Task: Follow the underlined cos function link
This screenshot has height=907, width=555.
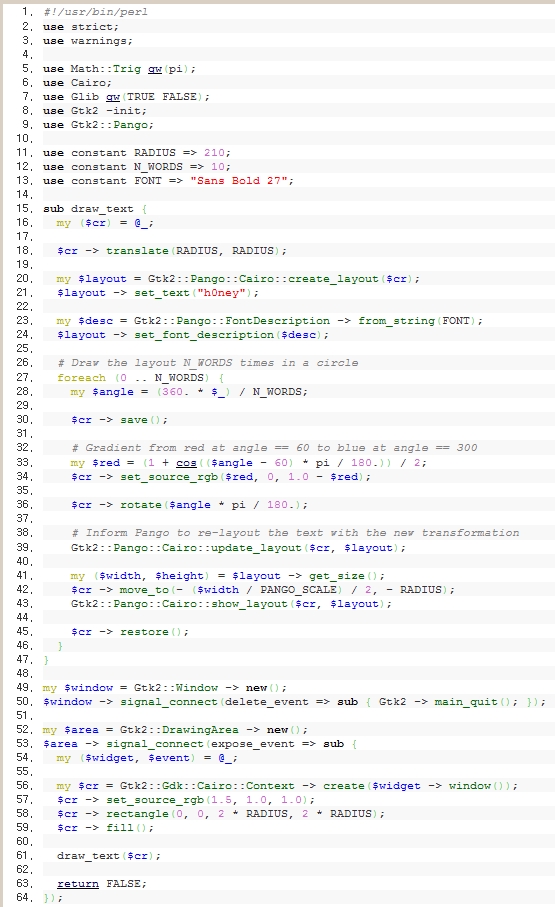Action: point(186,463)
